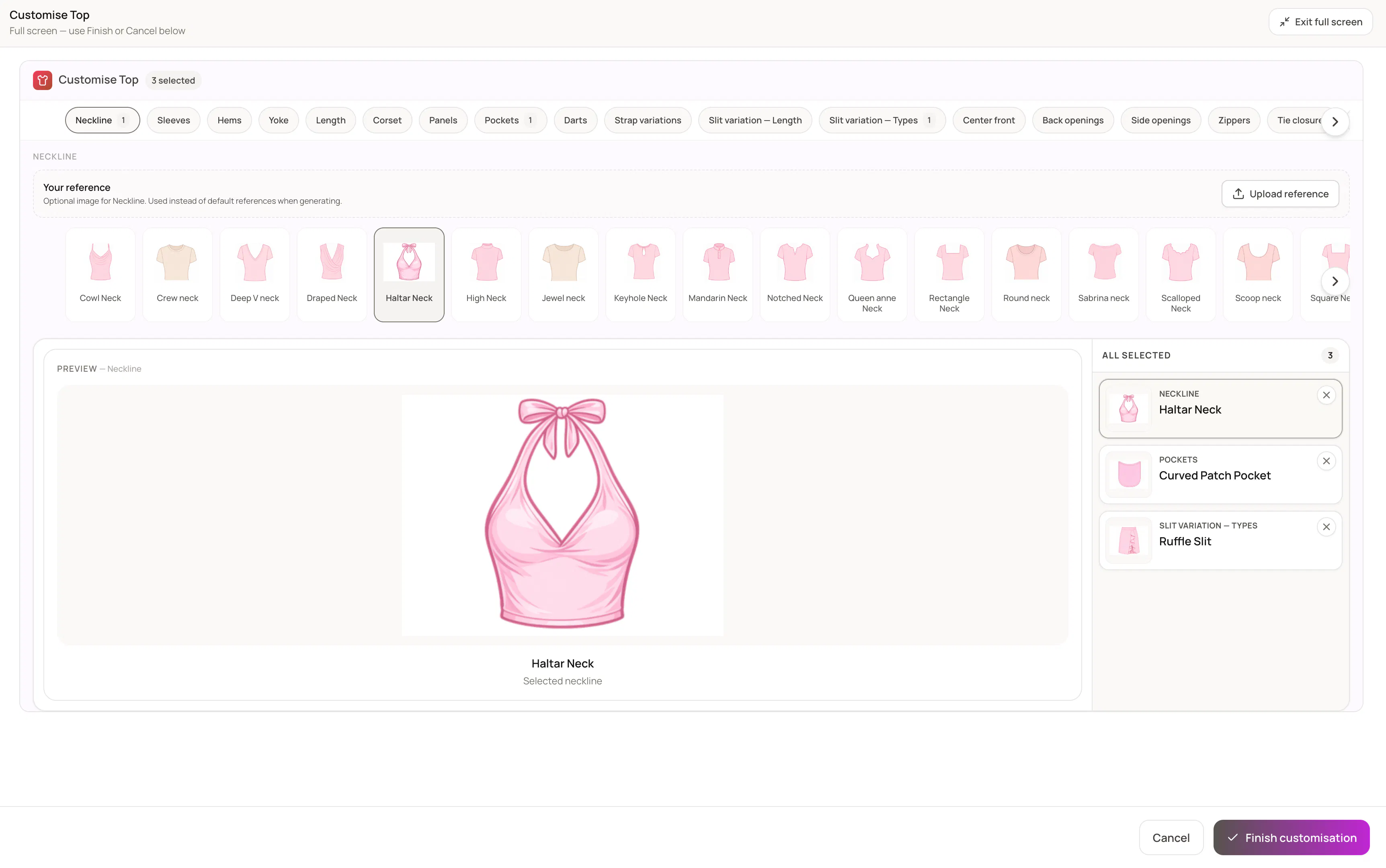Pick the Scoop neck card

[1258, 275]
